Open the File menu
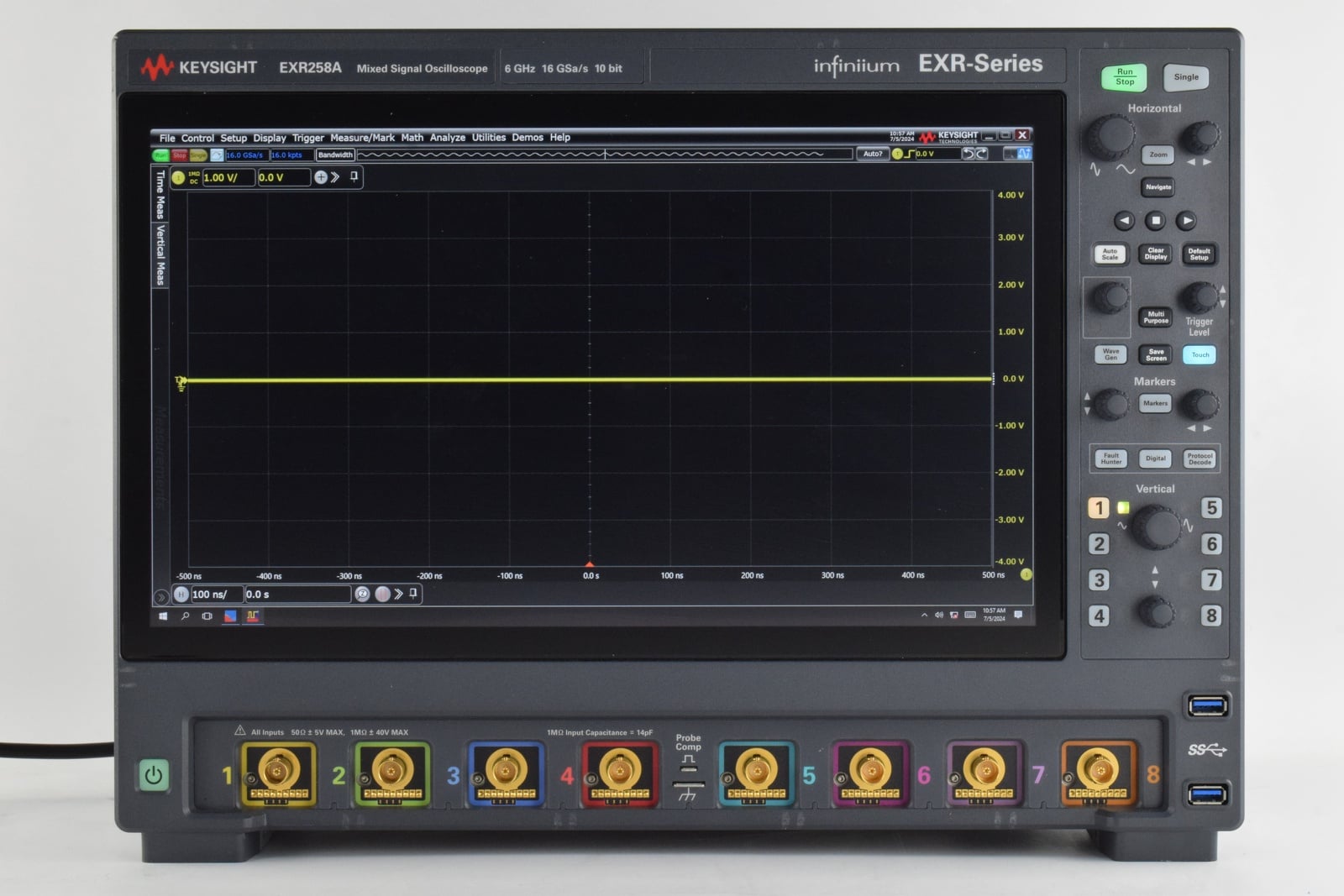The height and width of the screenshot is (896, 1344). pos(167,139)
